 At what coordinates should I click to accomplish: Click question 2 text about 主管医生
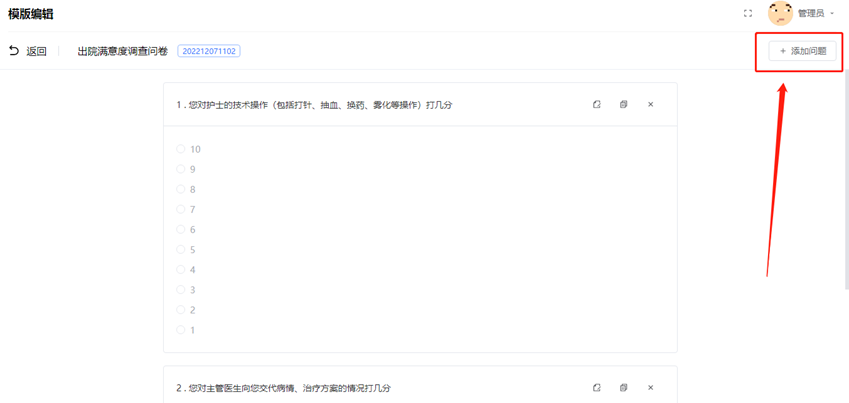click(x=284, y=388)
